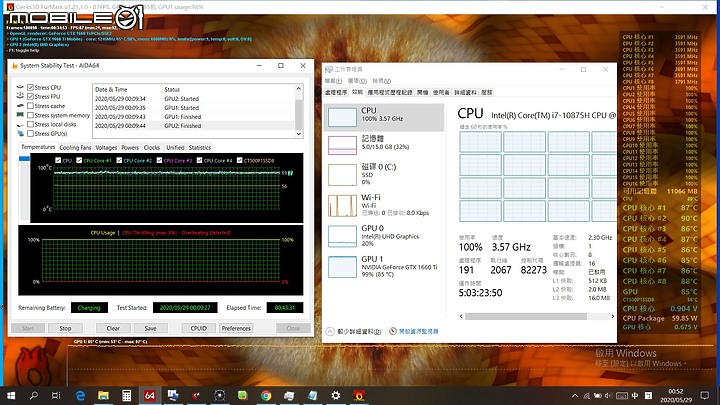Open the Unified tab
This screenshot has width=720, height=405.
(175, 147)
